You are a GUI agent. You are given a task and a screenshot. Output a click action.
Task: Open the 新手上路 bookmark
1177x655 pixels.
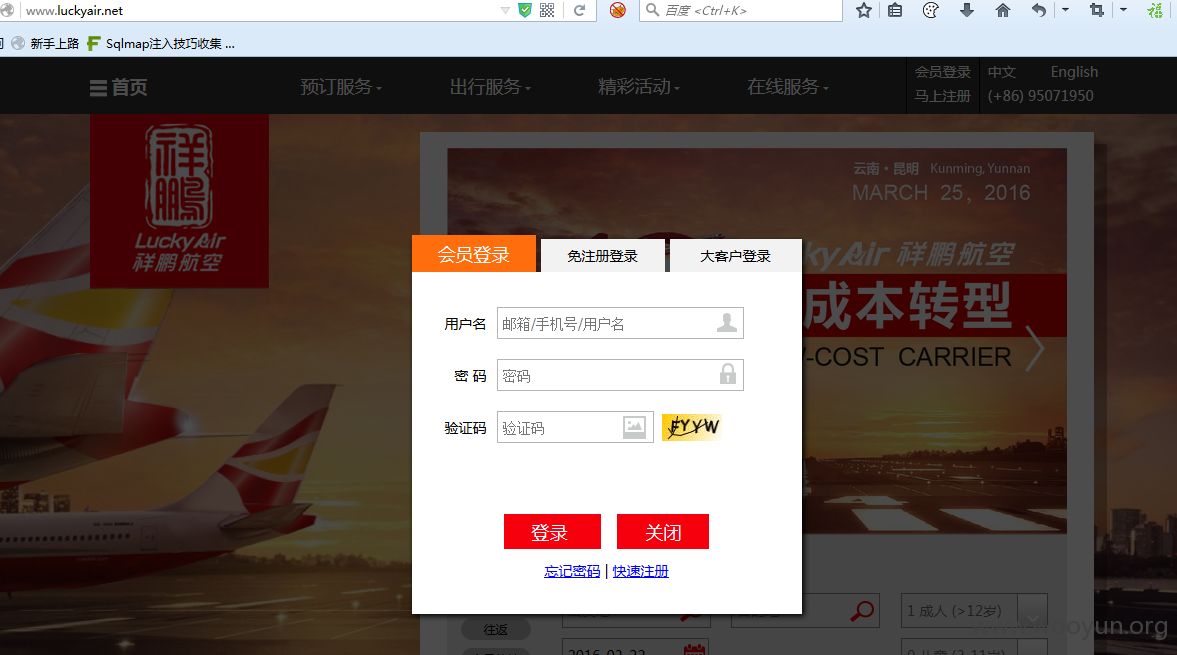(46, 44)
